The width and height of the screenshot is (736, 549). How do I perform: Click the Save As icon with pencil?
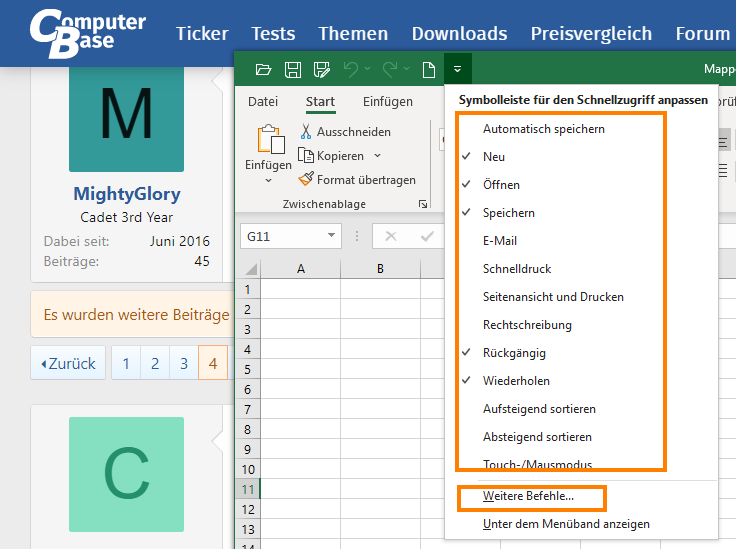[322, 69]
